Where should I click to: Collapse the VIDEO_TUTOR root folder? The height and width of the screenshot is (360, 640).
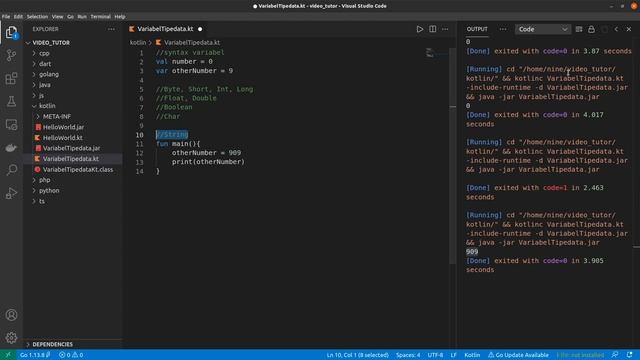pos(51,43)
